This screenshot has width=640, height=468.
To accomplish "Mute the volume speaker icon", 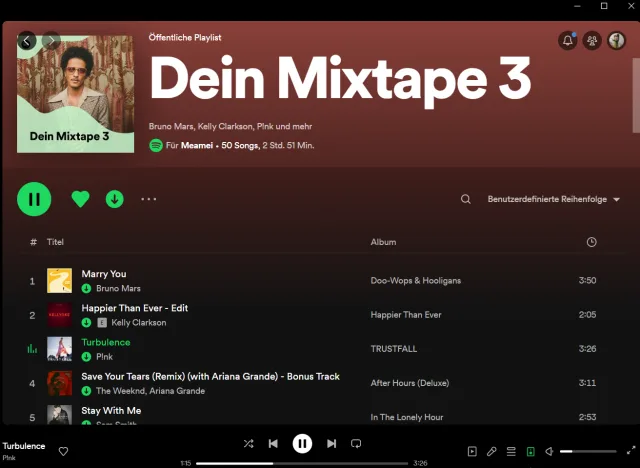I will click(x=550, y=452).
